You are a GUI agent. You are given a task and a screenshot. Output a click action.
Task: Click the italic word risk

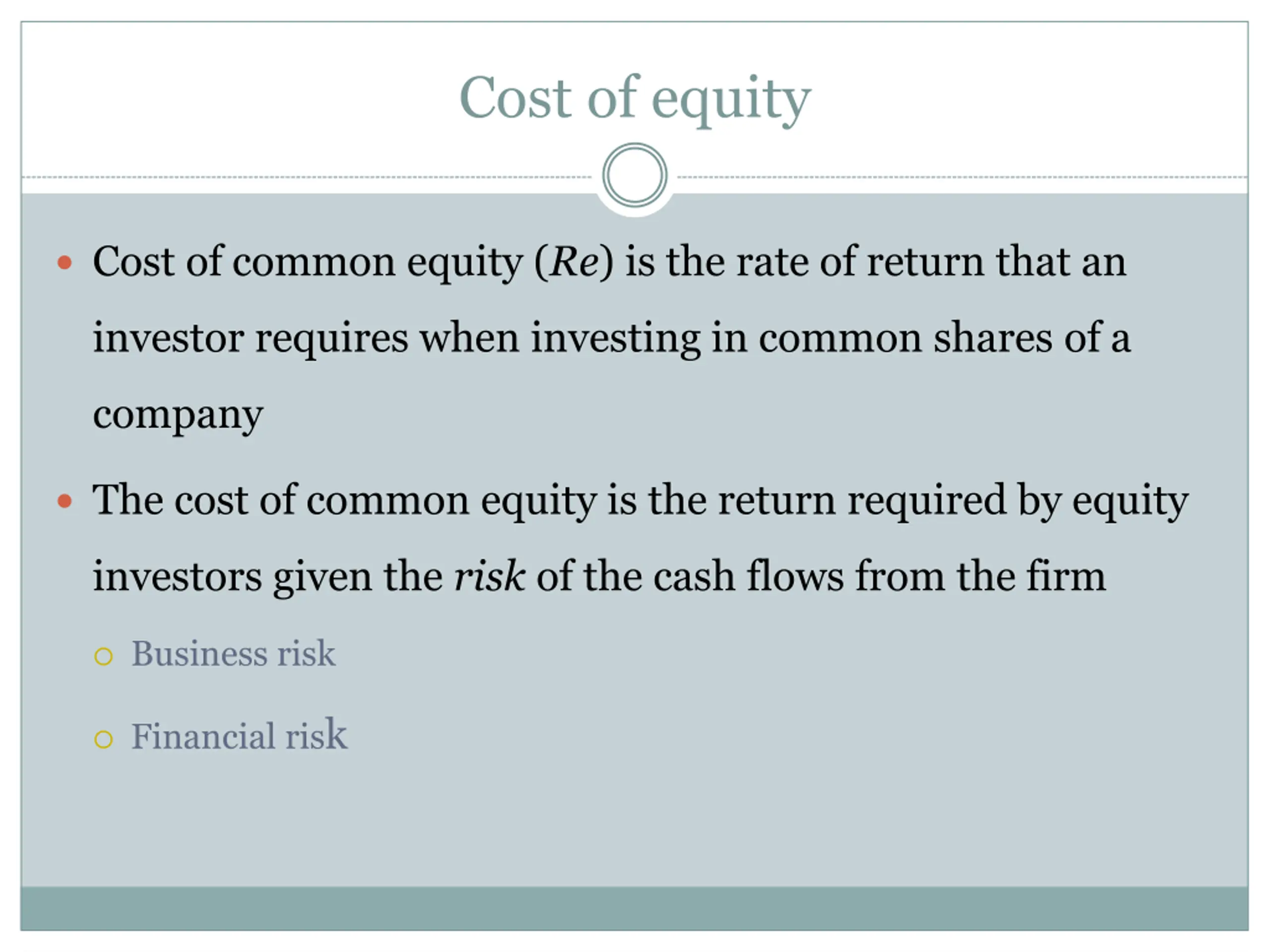point(489,576)
